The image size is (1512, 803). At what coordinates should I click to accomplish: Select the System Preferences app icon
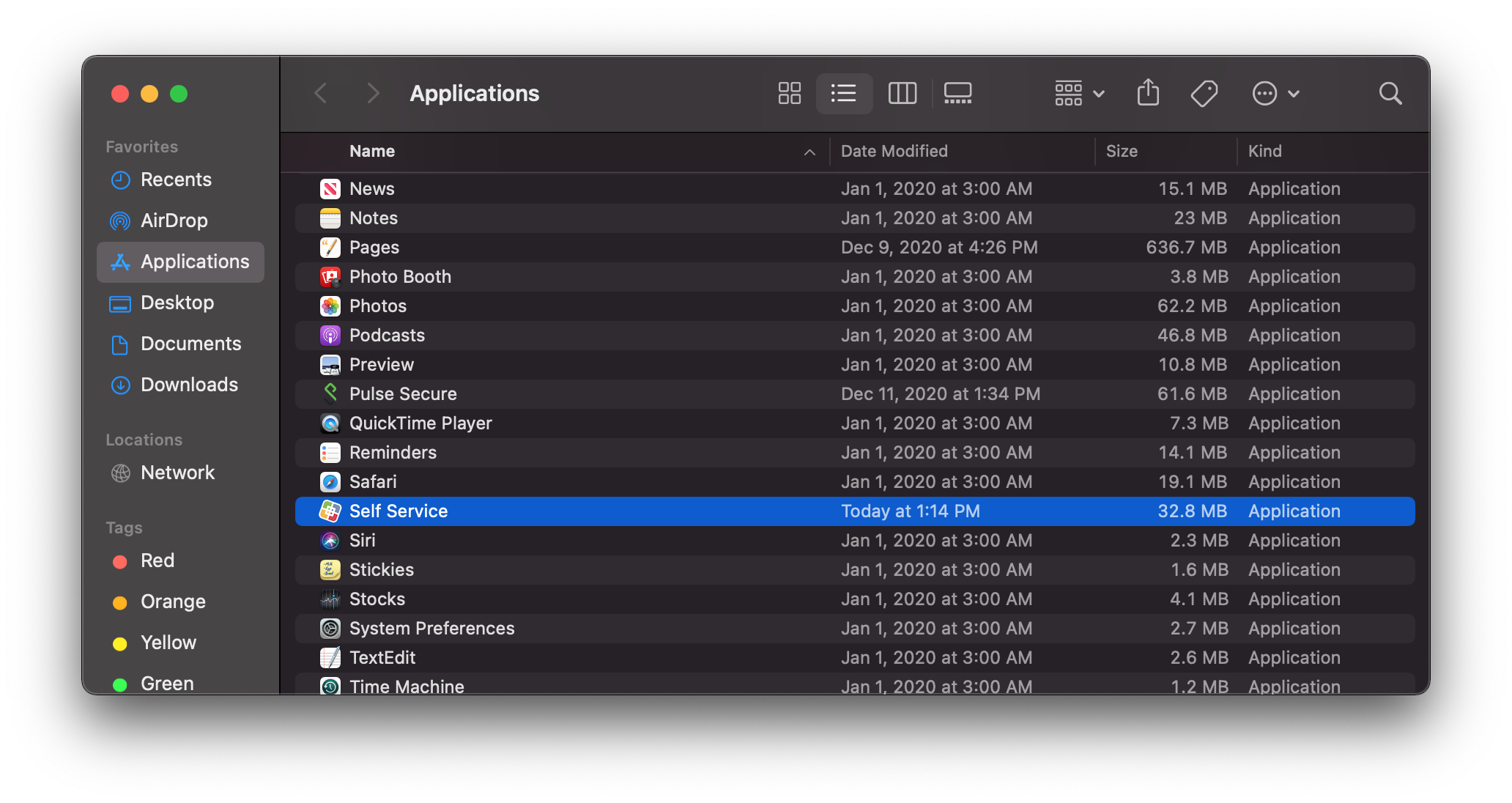[330, 629]
